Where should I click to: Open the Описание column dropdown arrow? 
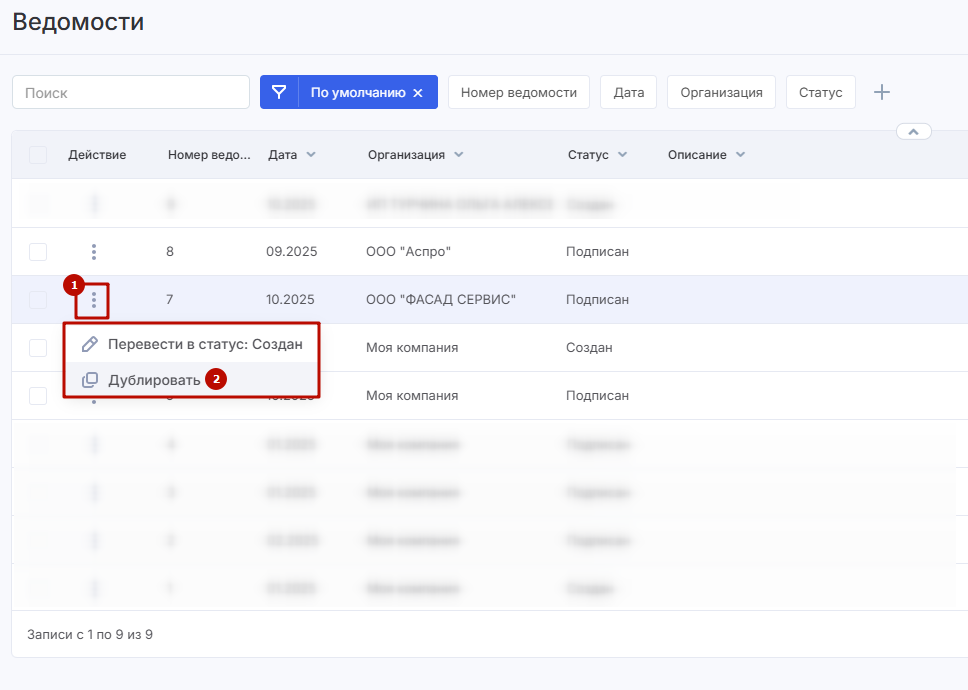[740, 155]
